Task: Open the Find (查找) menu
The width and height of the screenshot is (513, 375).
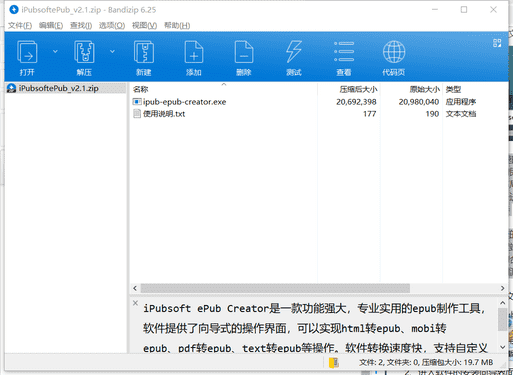Action: pyautogui.click(x=81, y=25)
